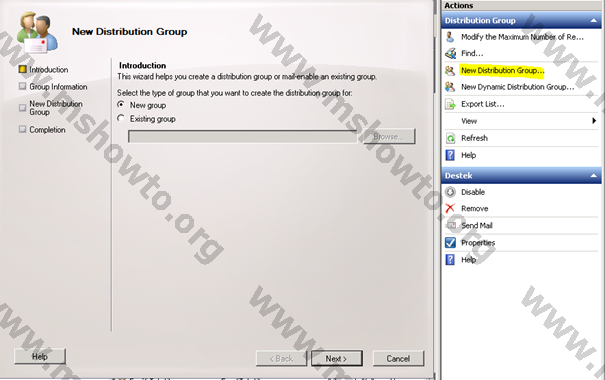Click the Distribution Group section title
Image resolution: width=605 pixels, height=380 pixels.
pos(480,20)
